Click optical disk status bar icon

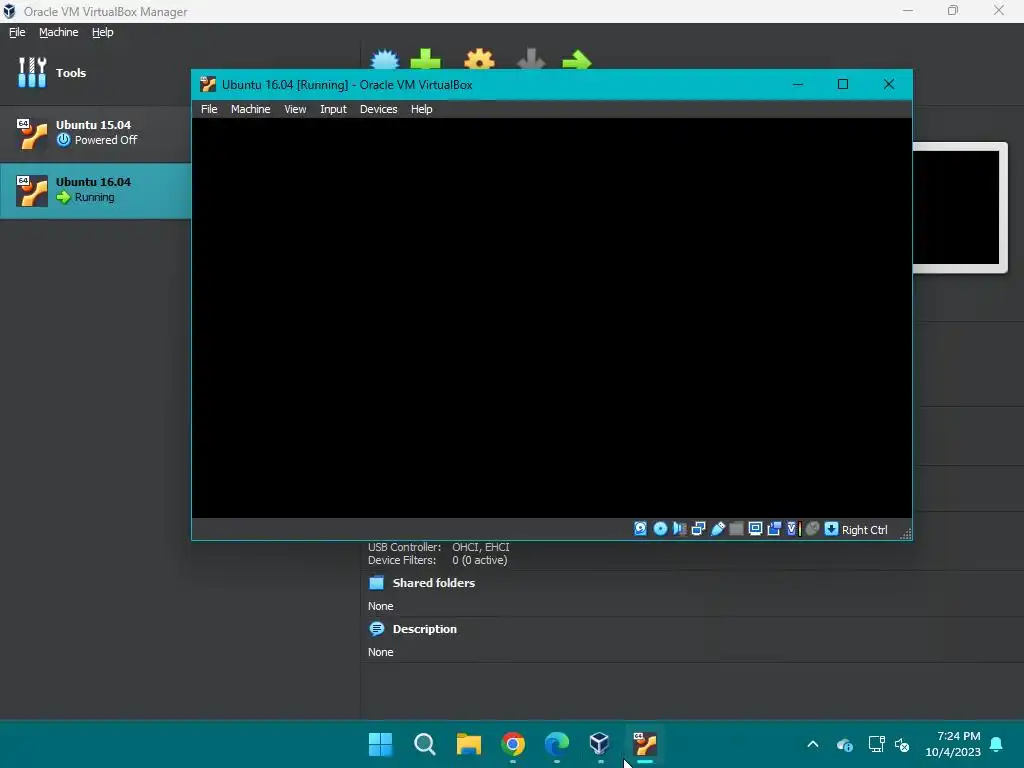click(660, 529)
